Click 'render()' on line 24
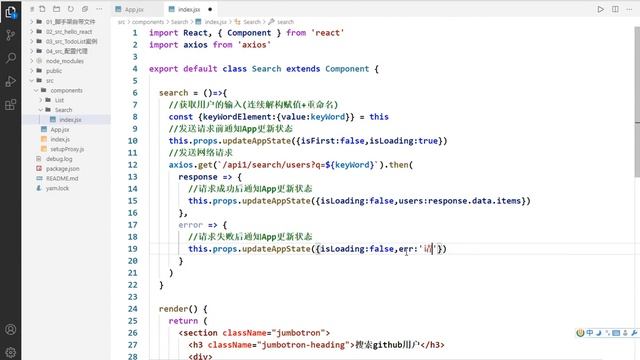Image resolution: width=640 pixels, height=360 pixels. click(x=178, y=309)
